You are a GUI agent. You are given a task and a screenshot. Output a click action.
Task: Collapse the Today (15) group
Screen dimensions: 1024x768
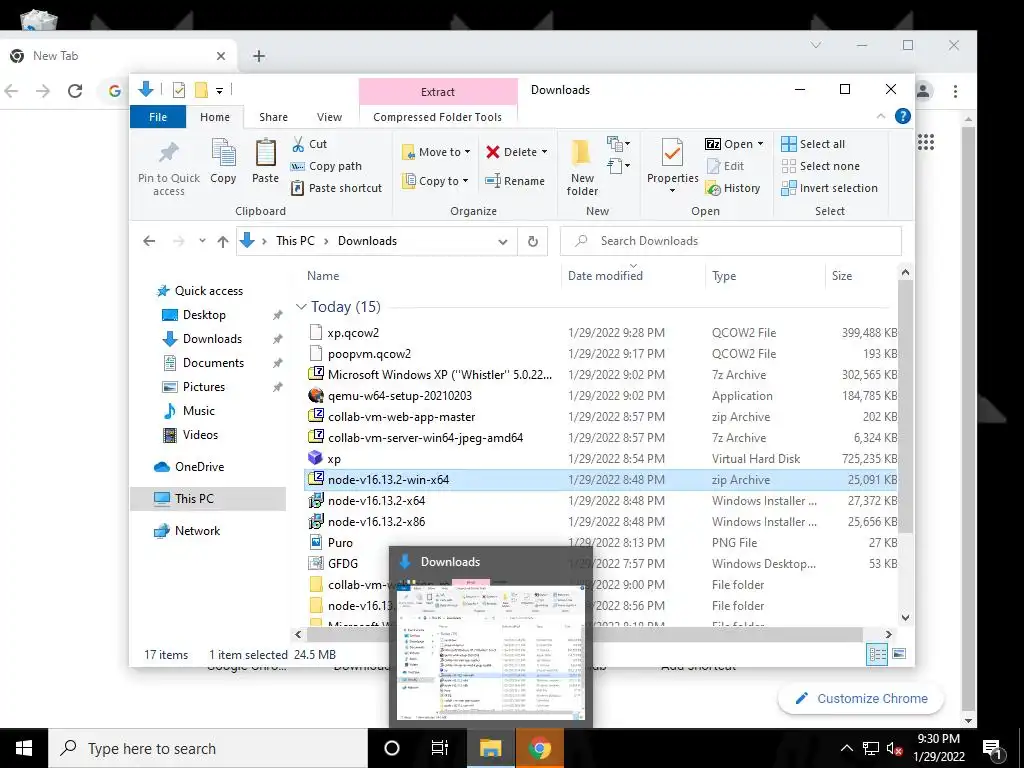pos(301,306)
